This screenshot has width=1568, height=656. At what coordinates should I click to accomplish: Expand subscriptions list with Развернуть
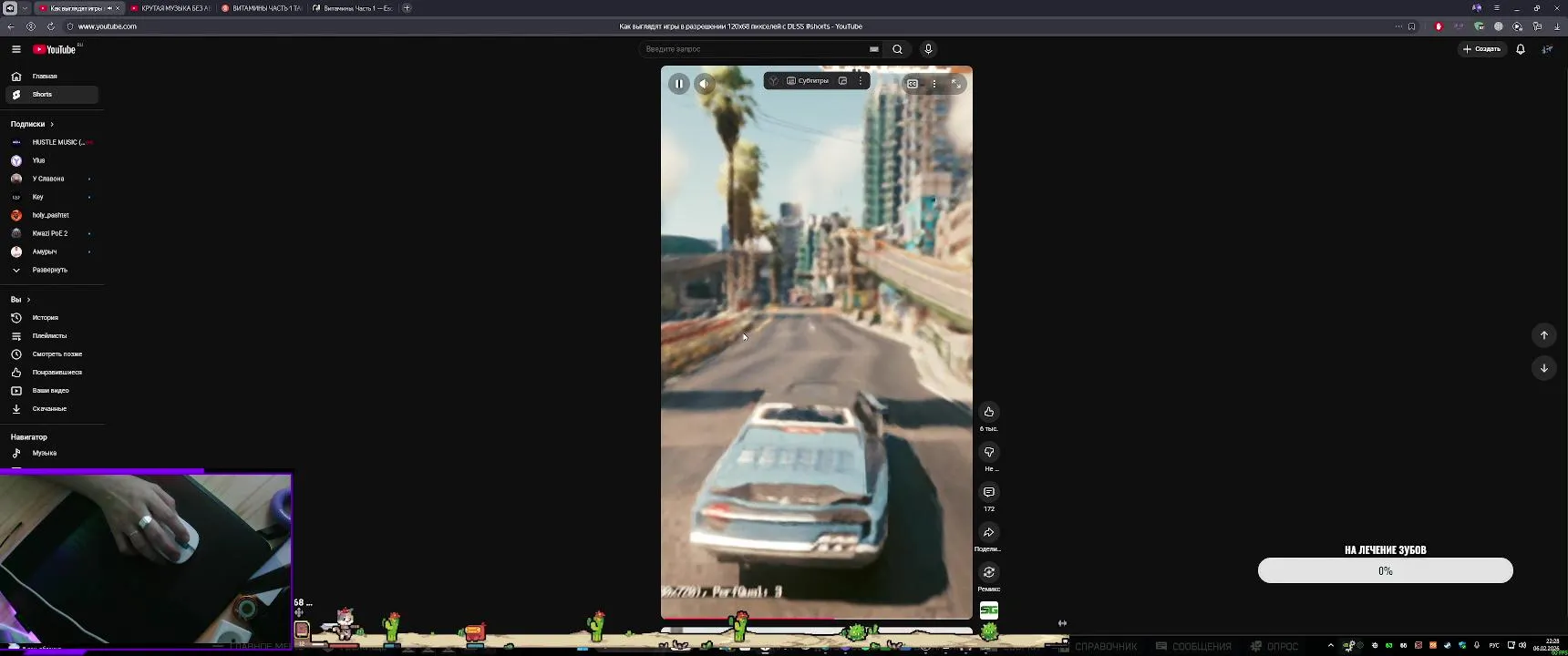(52, 270)
